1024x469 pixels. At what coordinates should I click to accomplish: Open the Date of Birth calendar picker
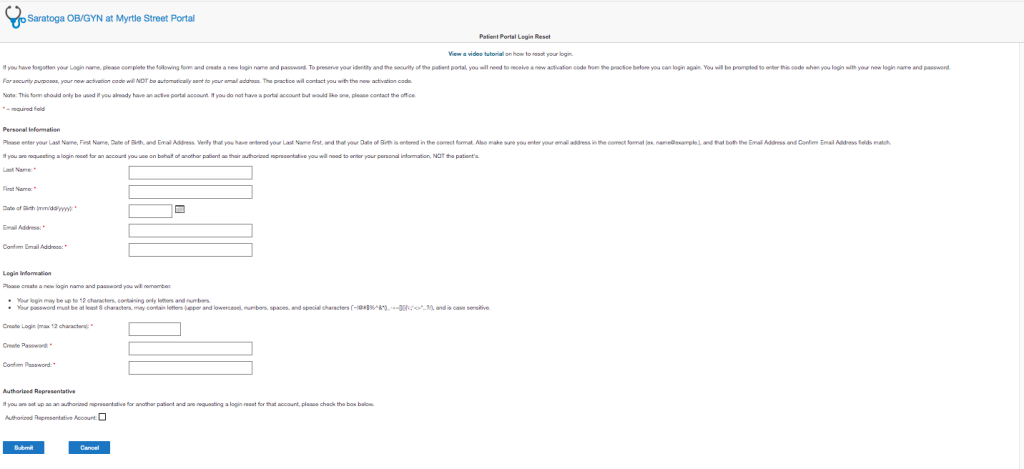point(181,209)
